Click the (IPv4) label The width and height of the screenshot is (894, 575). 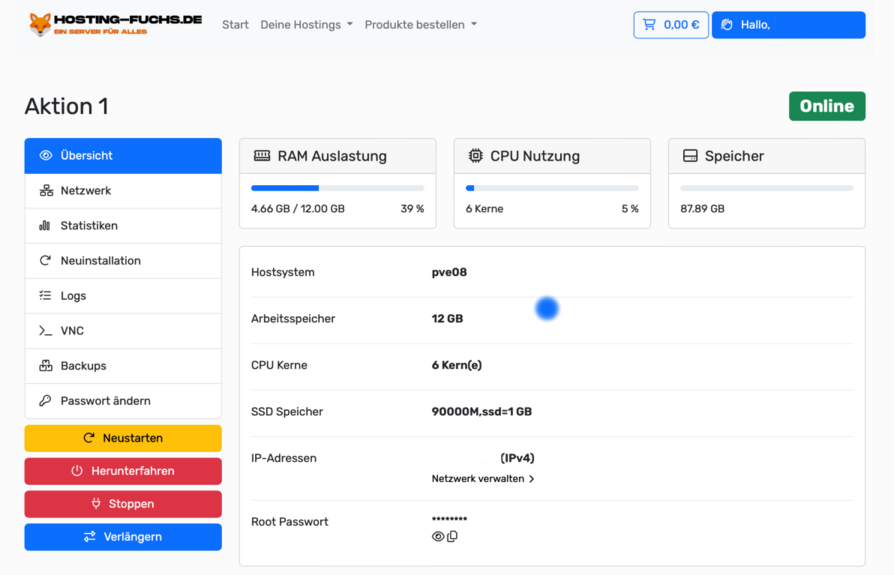point(517,458)
